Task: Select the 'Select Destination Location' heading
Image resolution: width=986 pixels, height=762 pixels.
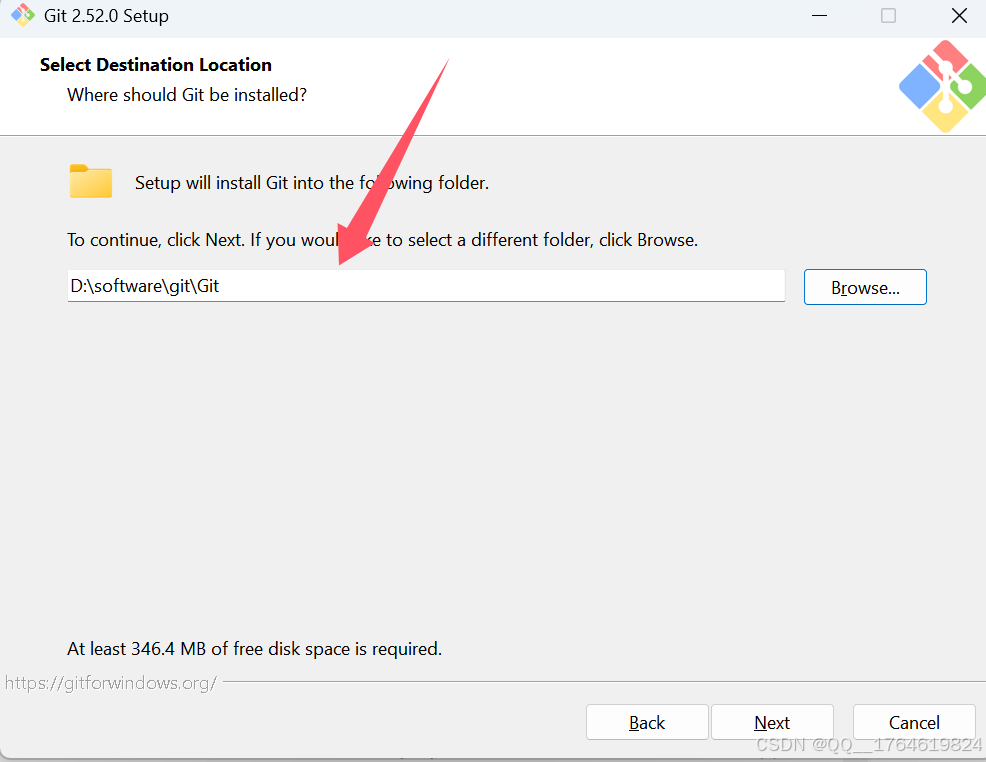Action: 156,65
